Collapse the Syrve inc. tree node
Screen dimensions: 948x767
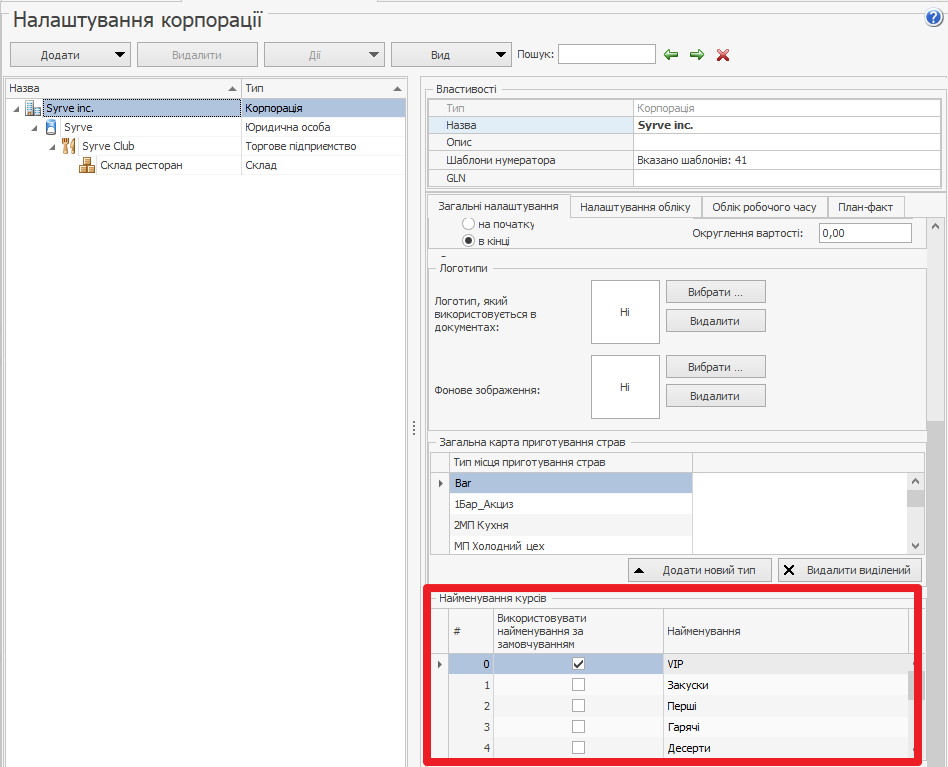[16, 108]
